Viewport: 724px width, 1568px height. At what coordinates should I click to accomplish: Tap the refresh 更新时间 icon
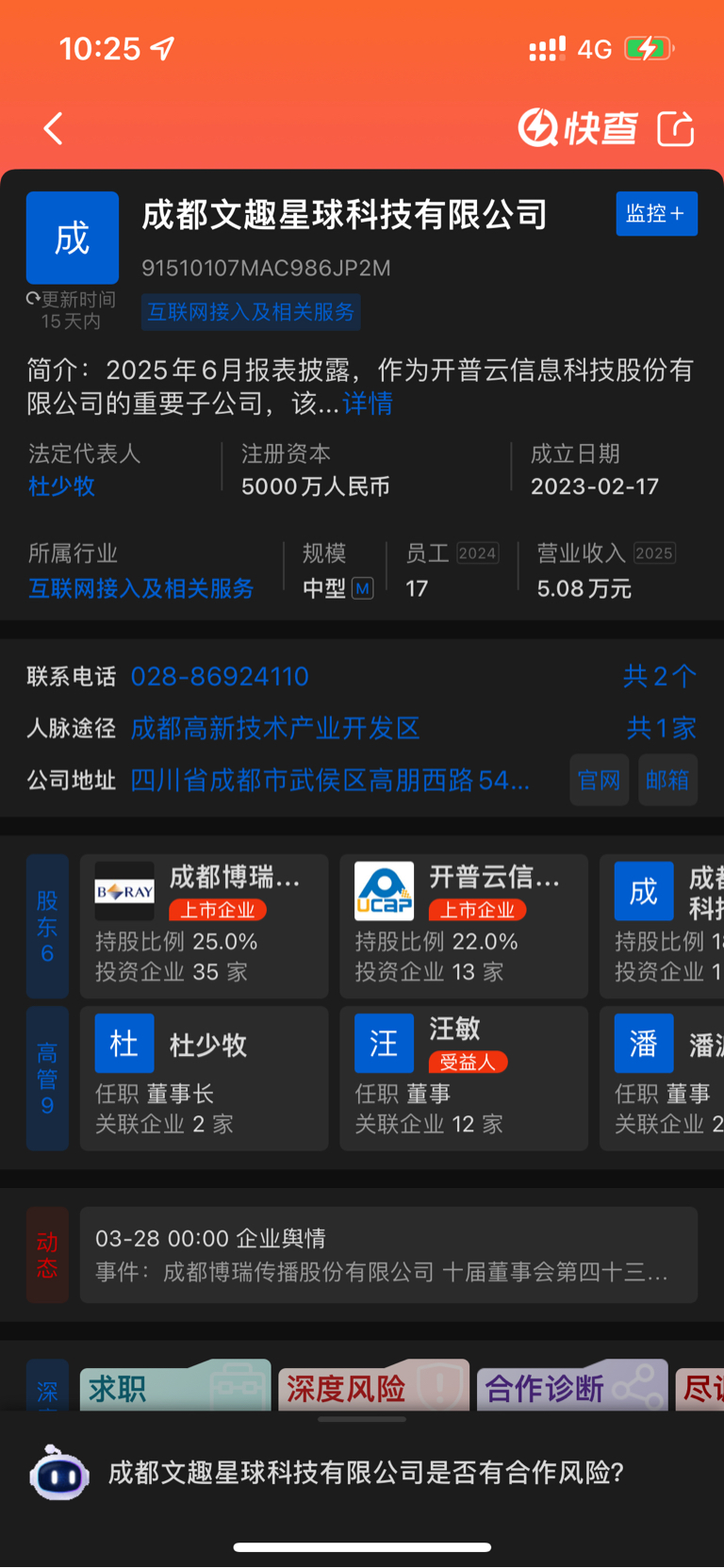[33, 299]
